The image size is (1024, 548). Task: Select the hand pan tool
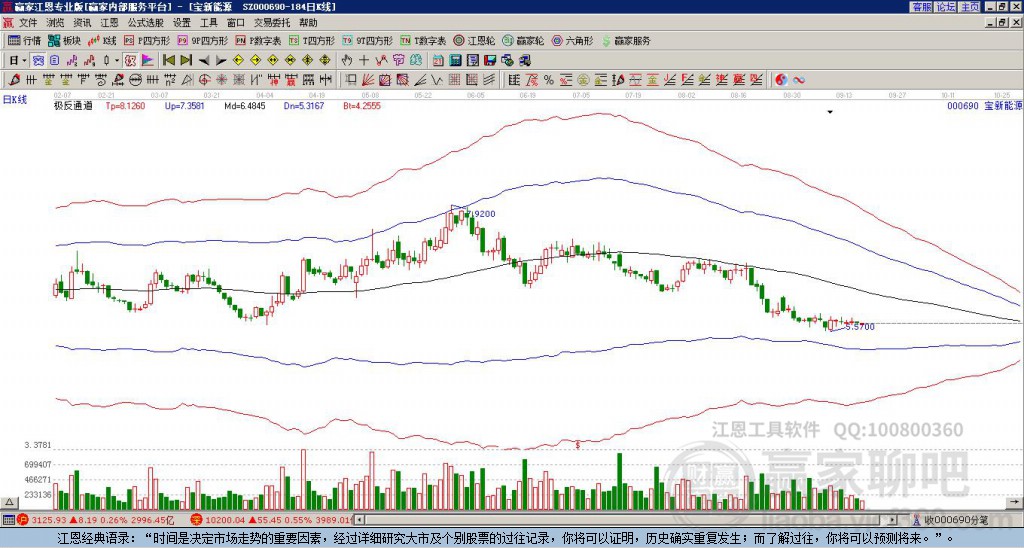[x=347, y=60]
